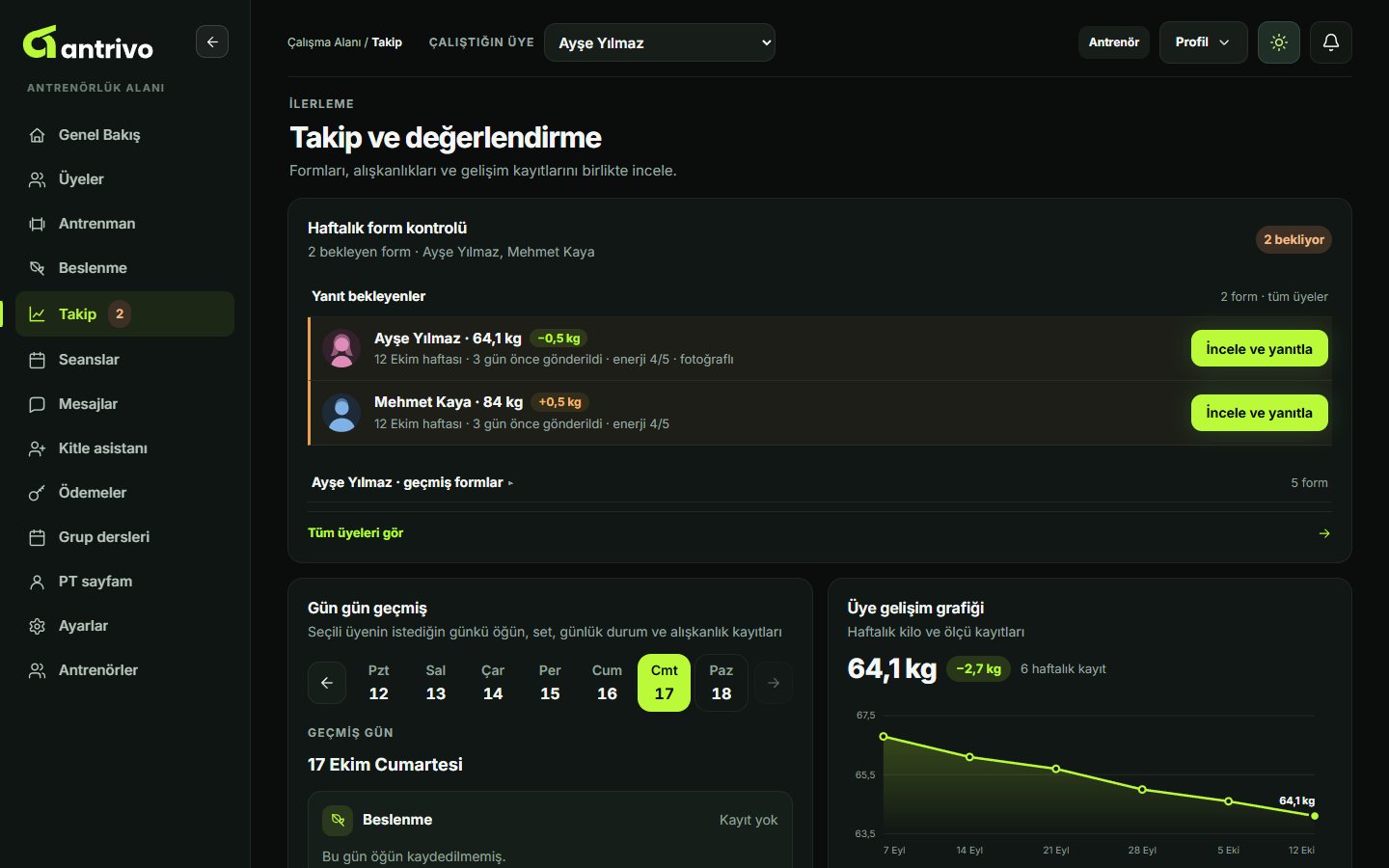Click Çalışma Alanı breadcrumb
The height and width of the screenshot is (868, 1389).
coord(324,42)
